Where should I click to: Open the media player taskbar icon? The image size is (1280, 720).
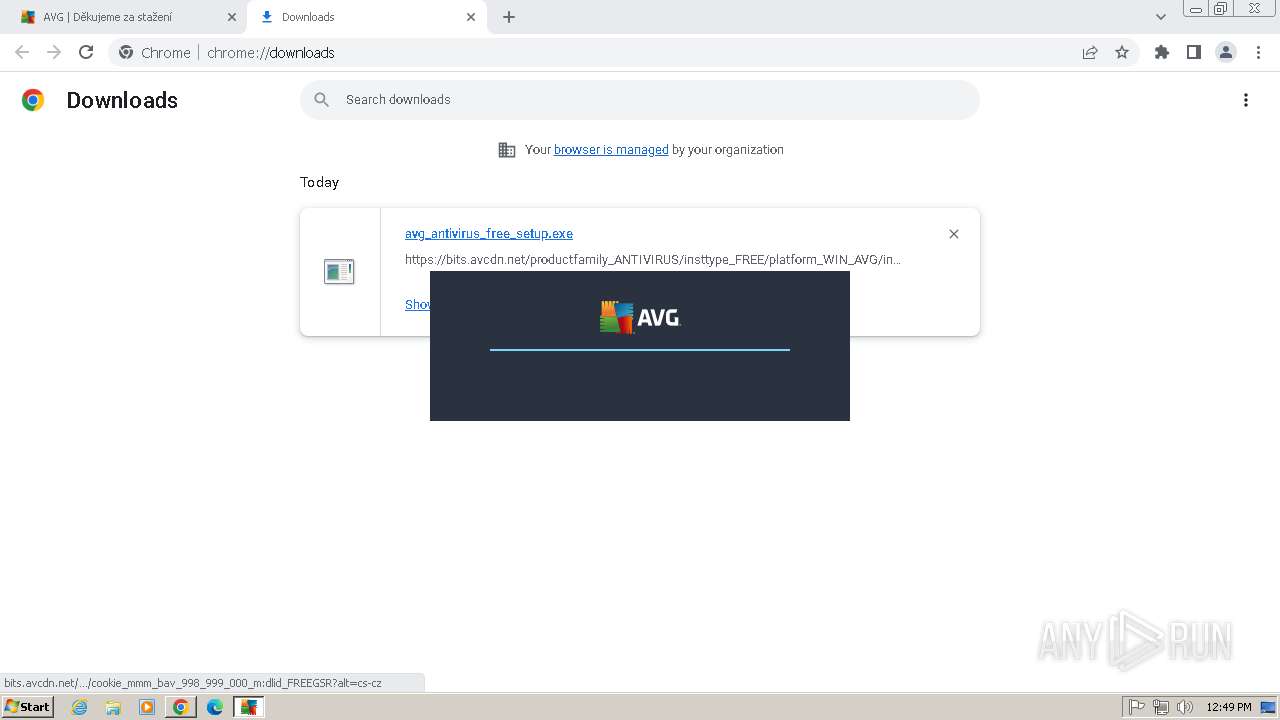coord(147,707)
